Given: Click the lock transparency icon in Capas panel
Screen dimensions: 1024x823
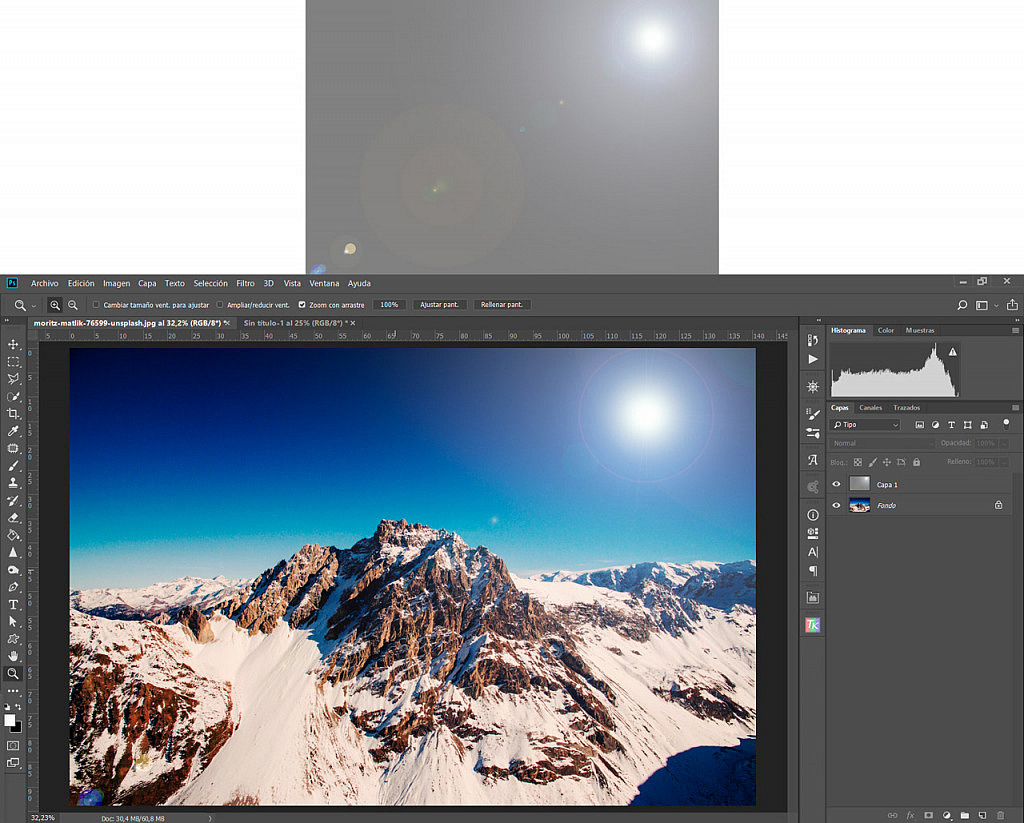Looking at the screenshot, I should click(856, 461).
